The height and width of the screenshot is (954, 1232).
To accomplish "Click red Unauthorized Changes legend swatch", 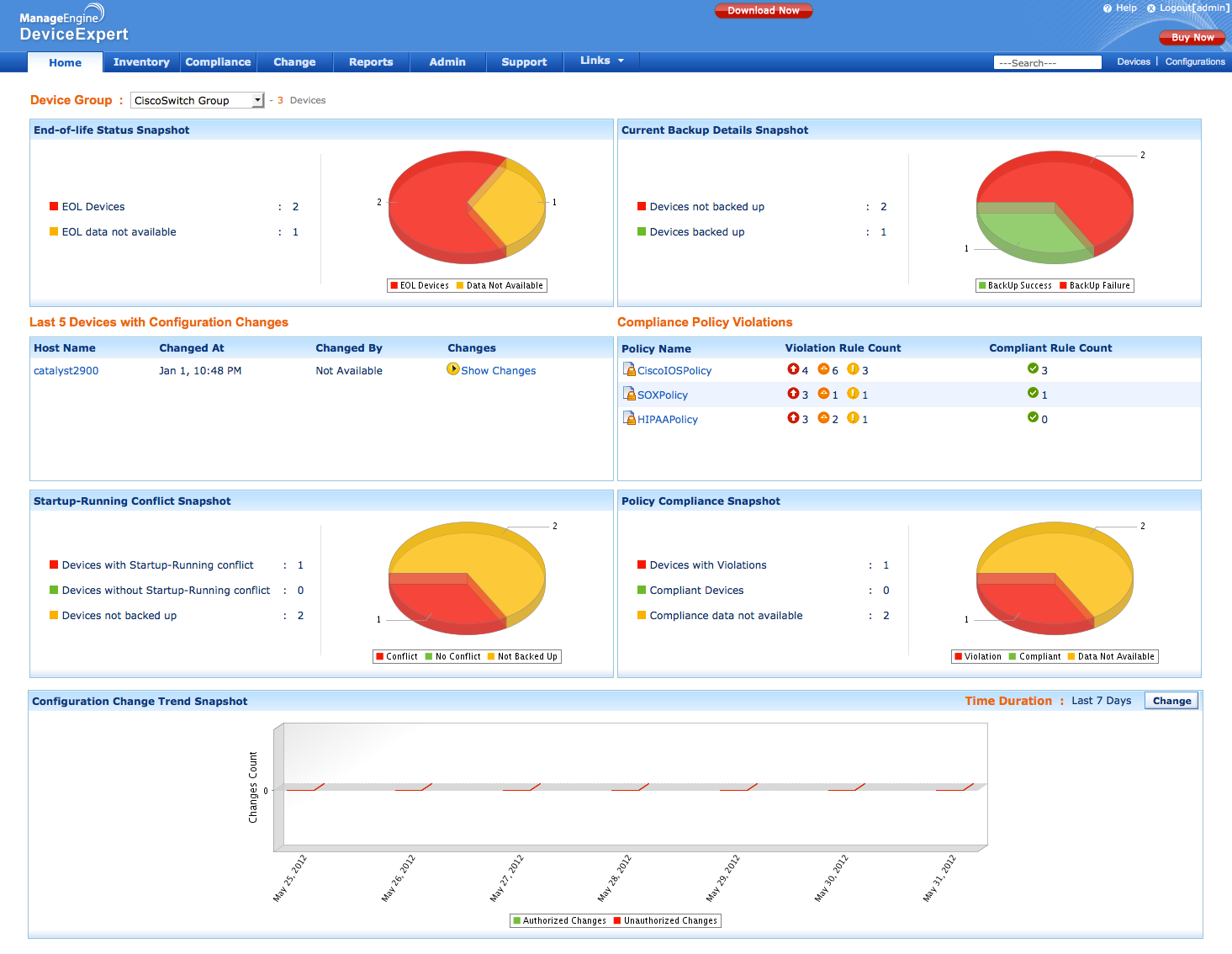I will [617, 920].
